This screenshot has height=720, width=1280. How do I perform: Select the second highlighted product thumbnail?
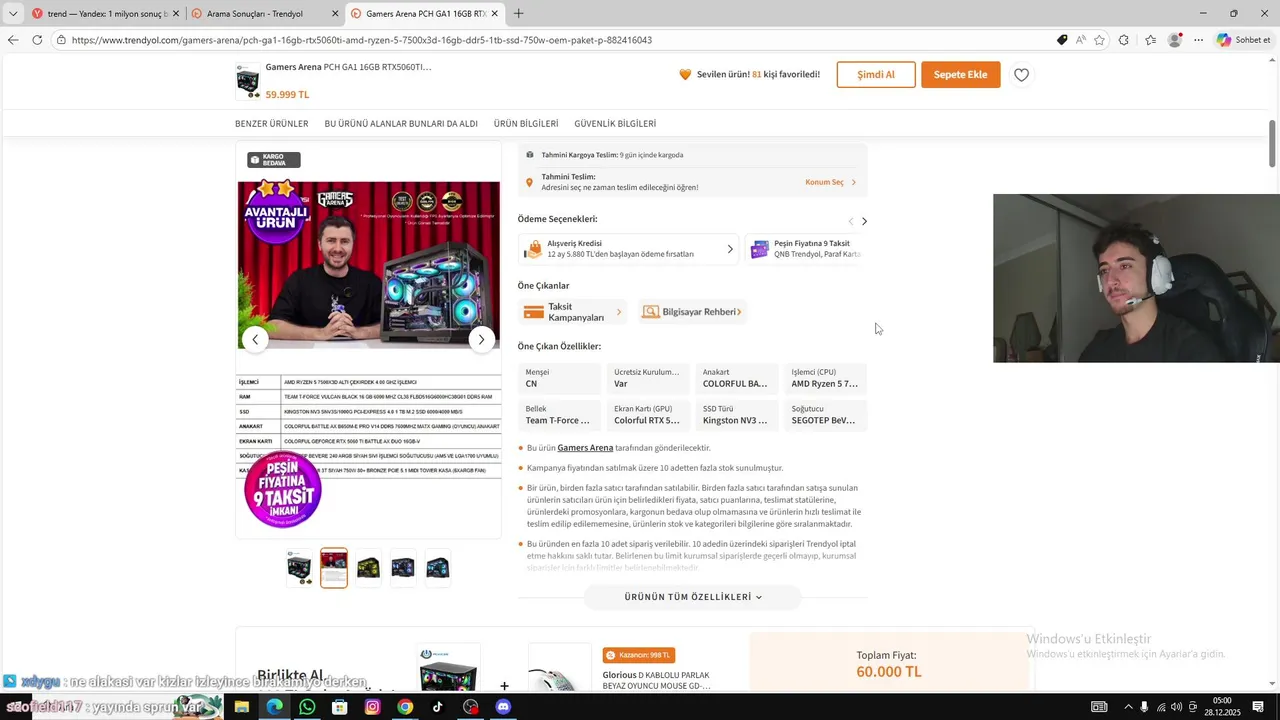tap(334, 568)
